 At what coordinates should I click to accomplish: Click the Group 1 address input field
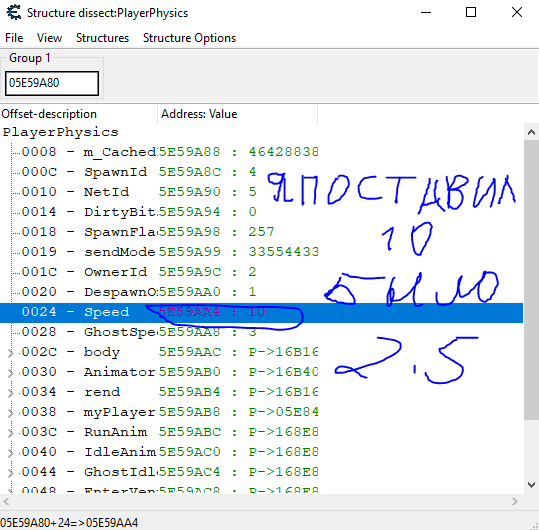(x=52, y=83)
